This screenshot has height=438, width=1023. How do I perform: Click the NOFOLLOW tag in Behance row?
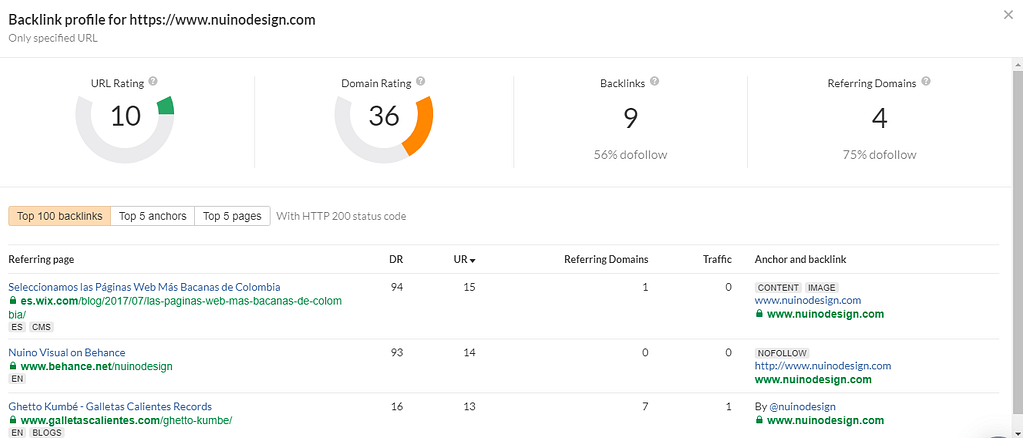point(782,352)
